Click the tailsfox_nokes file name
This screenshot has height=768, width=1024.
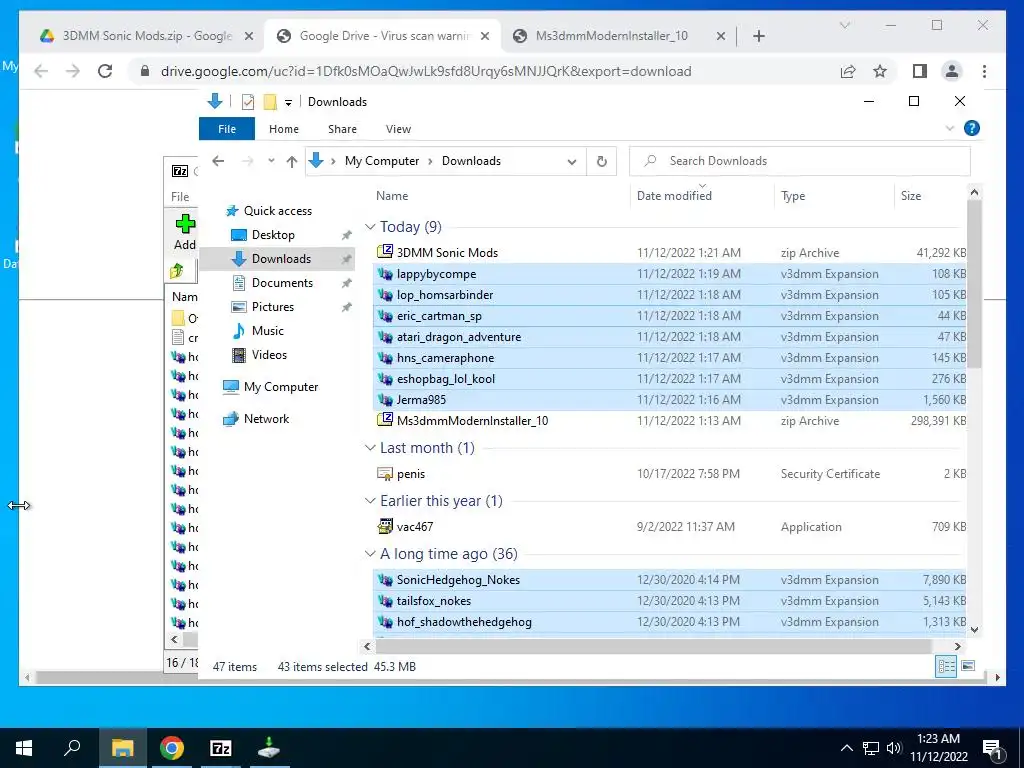tap(434, 601)
